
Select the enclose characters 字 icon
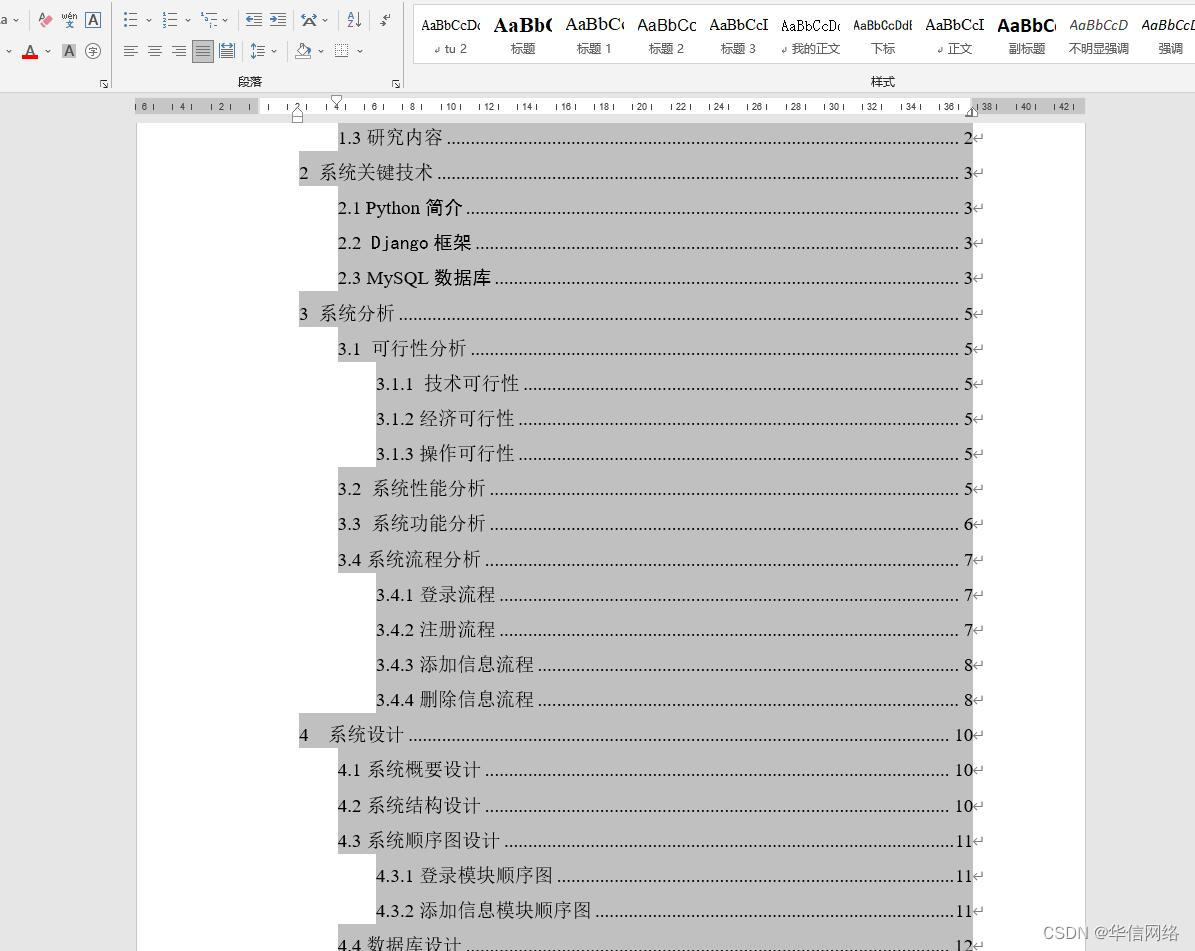(92, 51)
